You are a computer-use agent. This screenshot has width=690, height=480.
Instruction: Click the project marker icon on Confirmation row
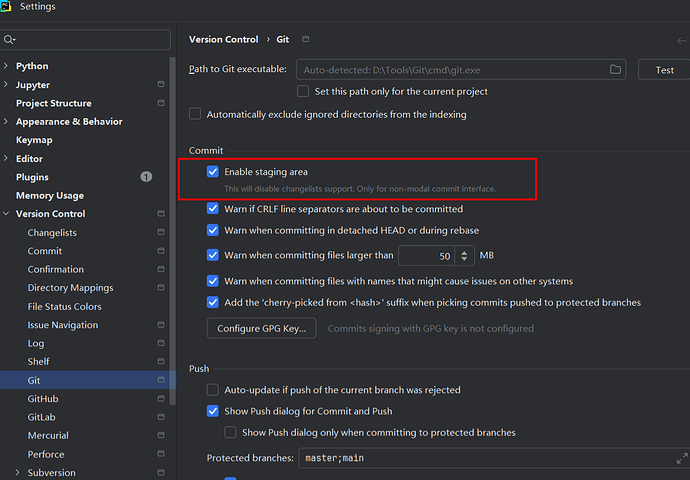(161, 269)
